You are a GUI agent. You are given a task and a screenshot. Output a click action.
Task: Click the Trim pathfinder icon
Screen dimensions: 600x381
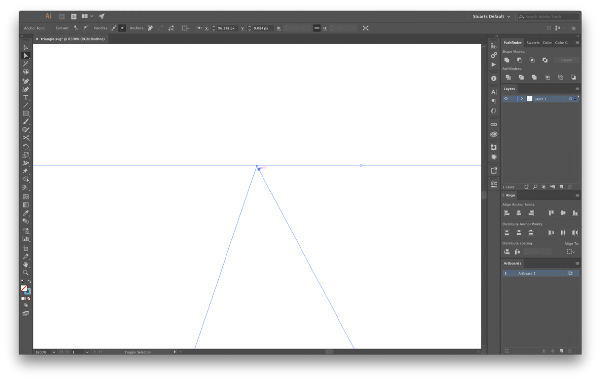(x=521, y=77)
